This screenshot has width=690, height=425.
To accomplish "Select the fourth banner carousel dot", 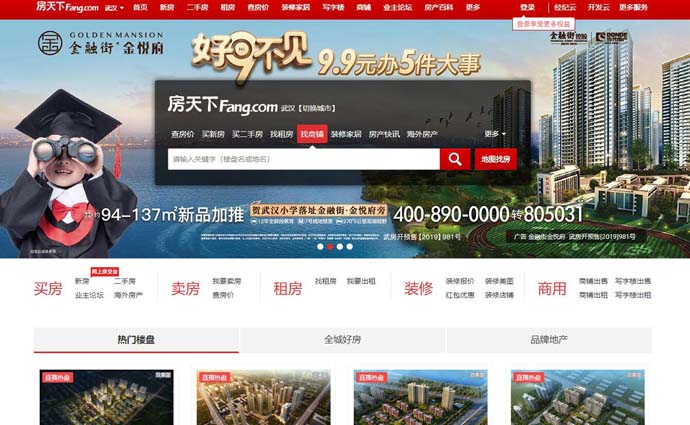I will click(x=349, y=246).
